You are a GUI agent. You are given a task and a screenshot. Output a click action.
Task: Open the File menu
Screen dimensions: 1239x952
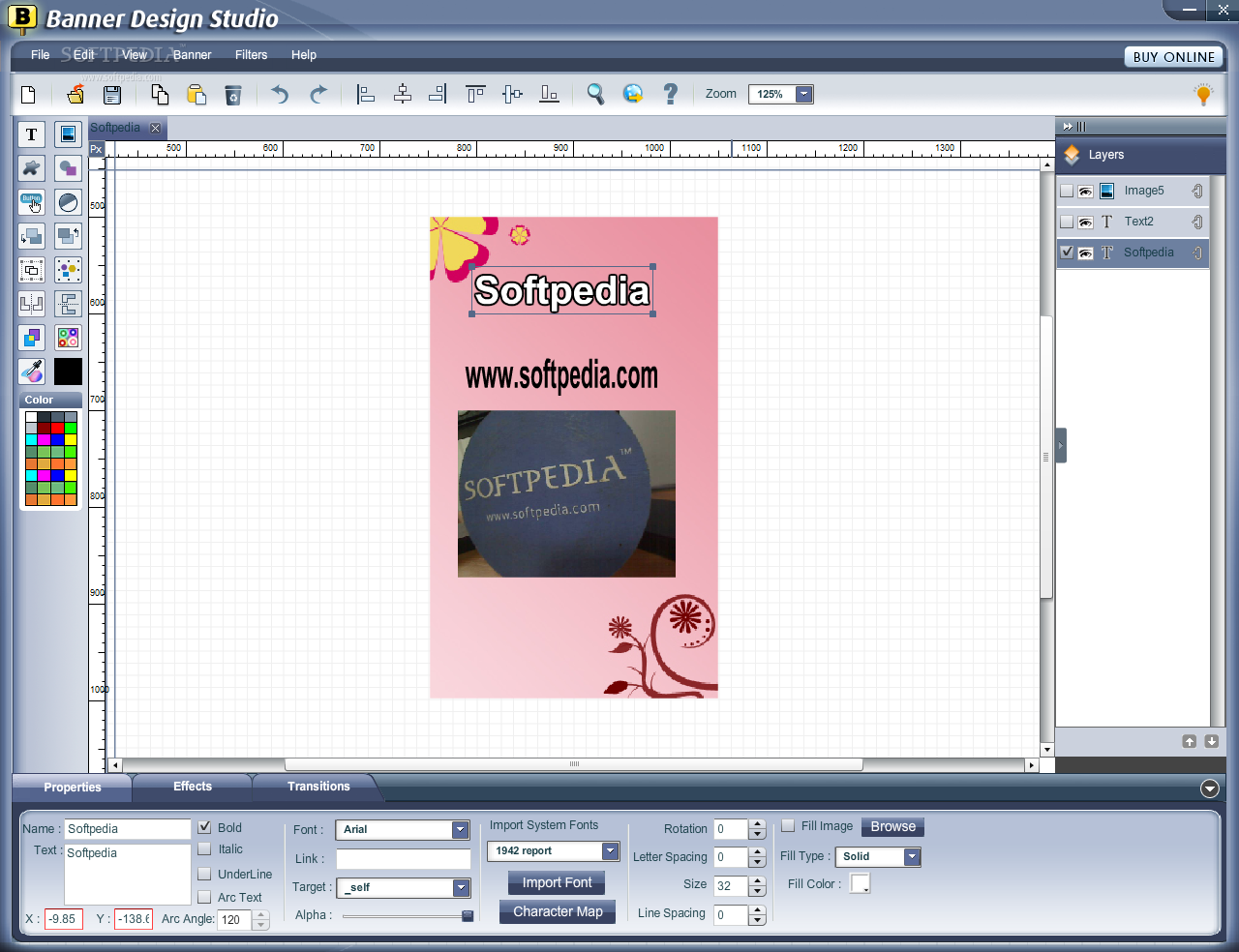point(41,55)
